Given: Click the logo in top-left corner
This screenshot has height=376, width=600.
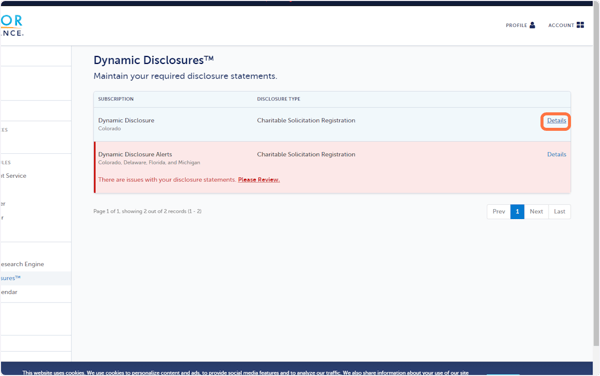Looking at the screenshot, I should point(12,25).
